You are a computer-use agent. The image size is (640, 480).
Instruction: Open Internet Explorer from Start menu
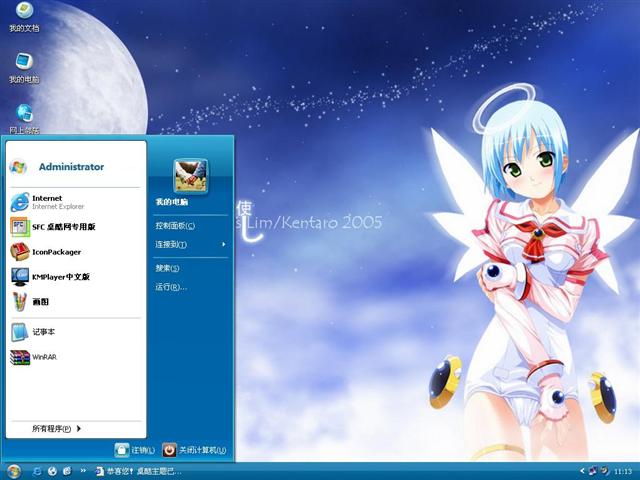(x=55, y=201)
